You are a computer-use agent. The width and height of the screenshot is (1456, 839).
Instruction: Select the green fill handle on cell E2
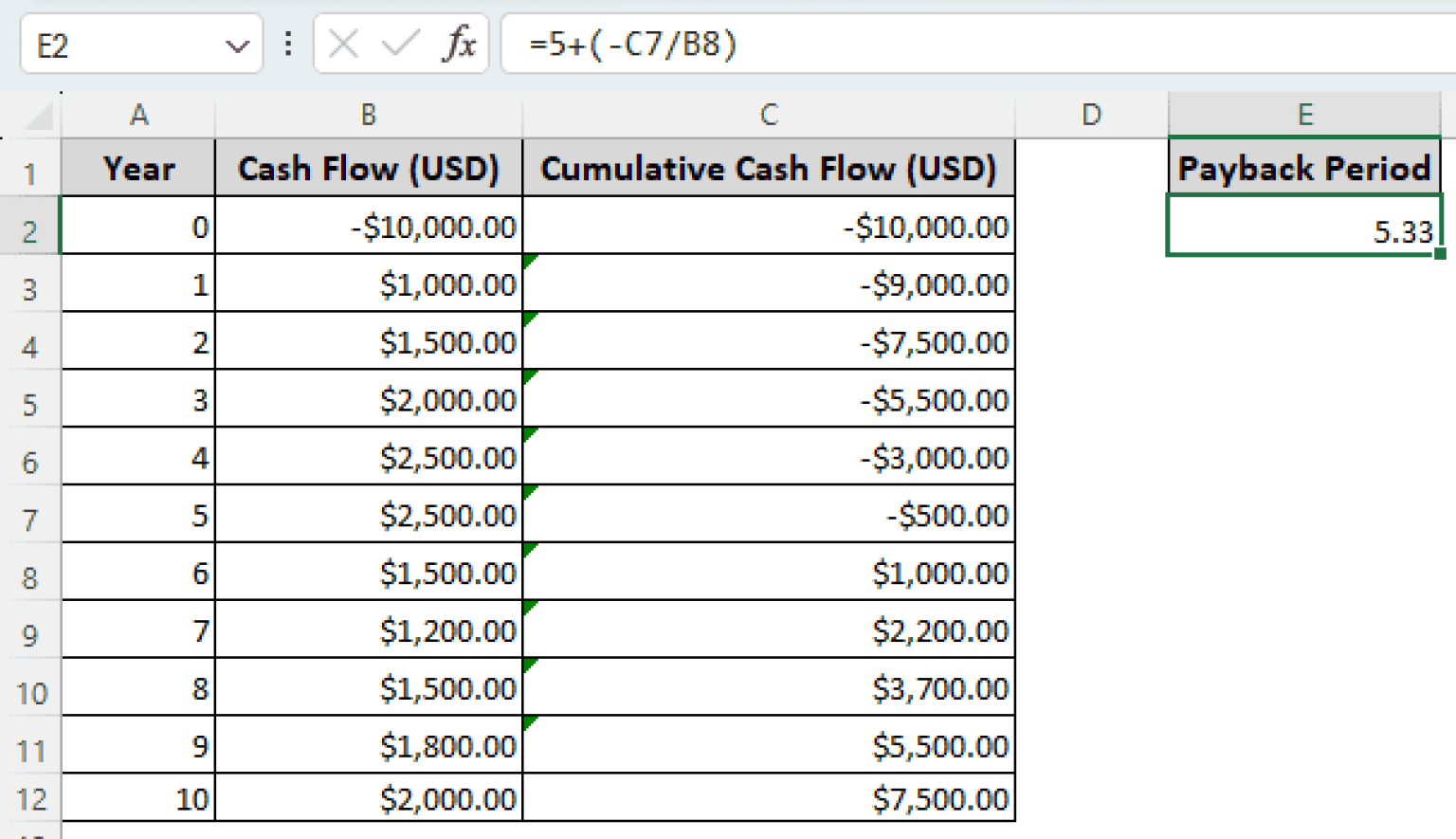(1439, 254)
